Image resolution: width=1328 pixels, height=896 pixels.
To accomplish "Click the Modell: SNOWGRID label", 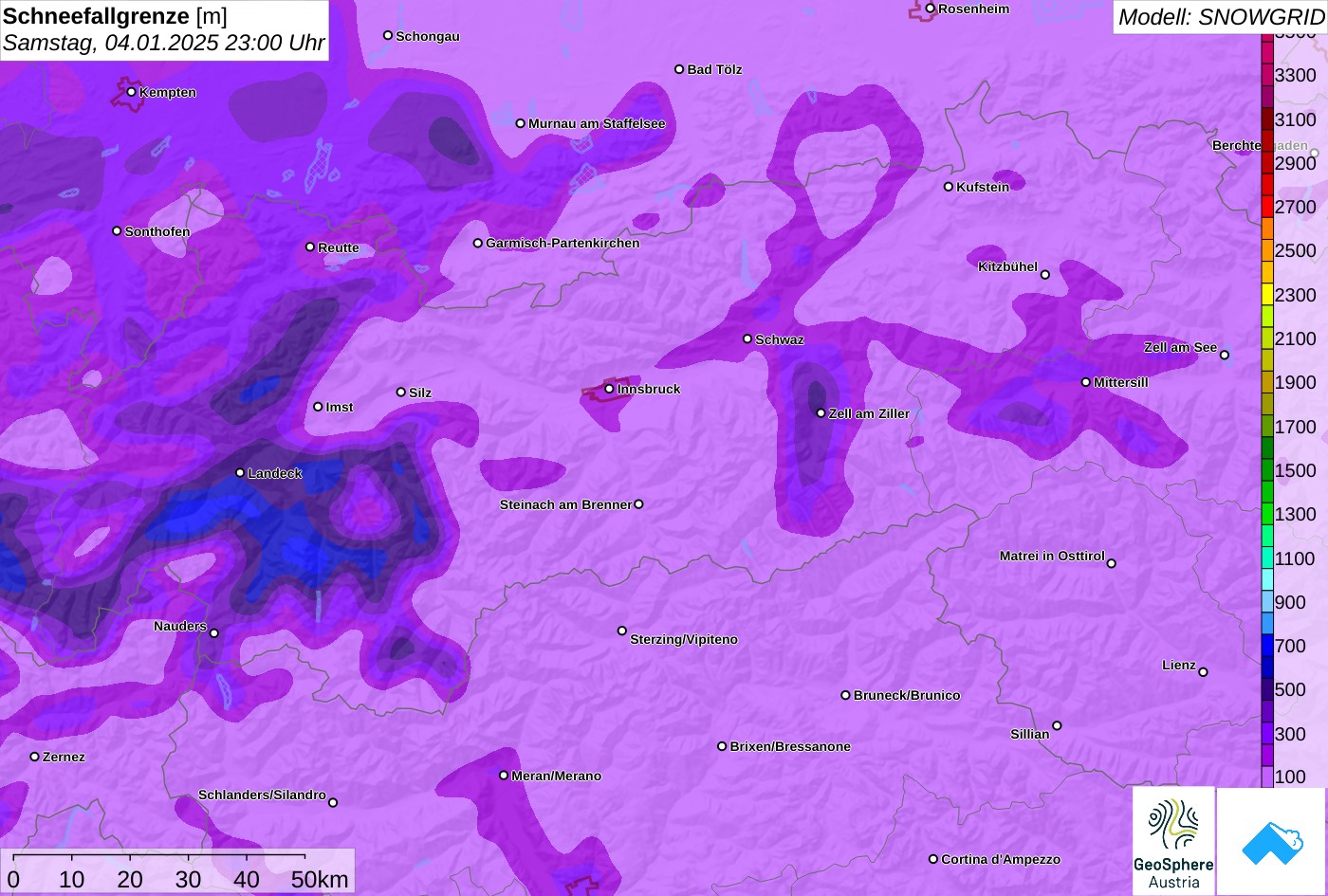I will [1221, 17].
